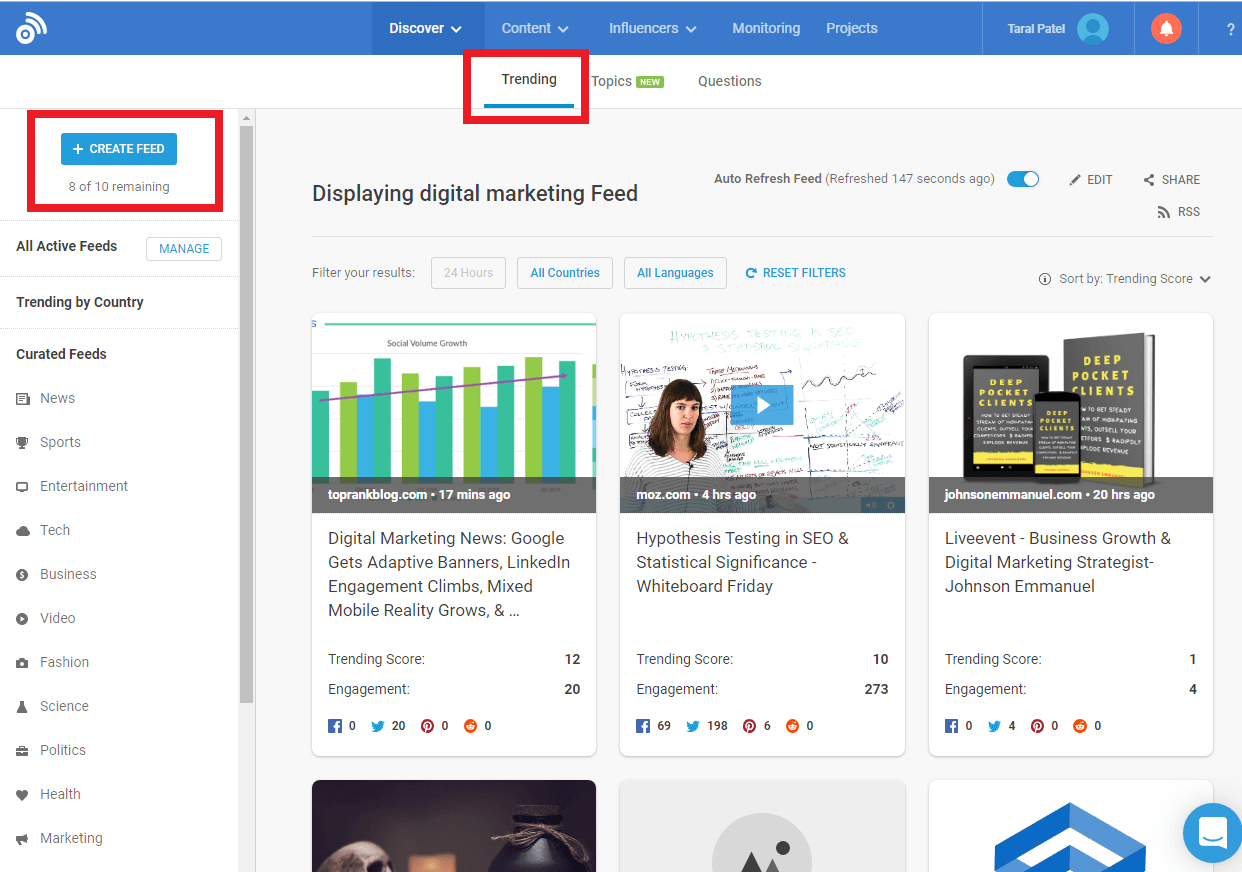Viewport: 1242px width, 872px height.
Task: Switch to the Questions tab
Action: pyautogui.click(x=729, y=81)
